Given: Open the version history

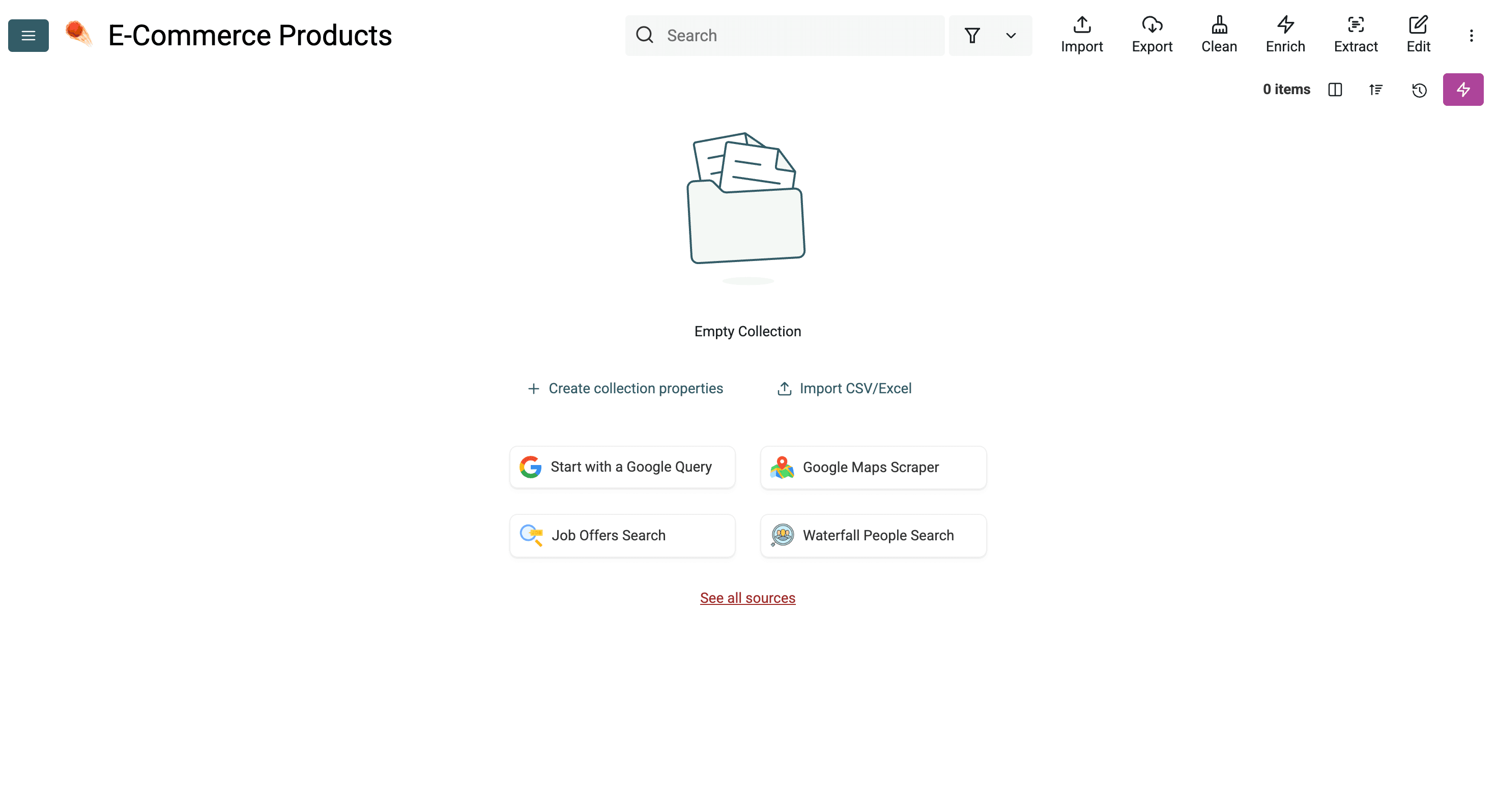Looking at the screenshot, I should 1419,90.
